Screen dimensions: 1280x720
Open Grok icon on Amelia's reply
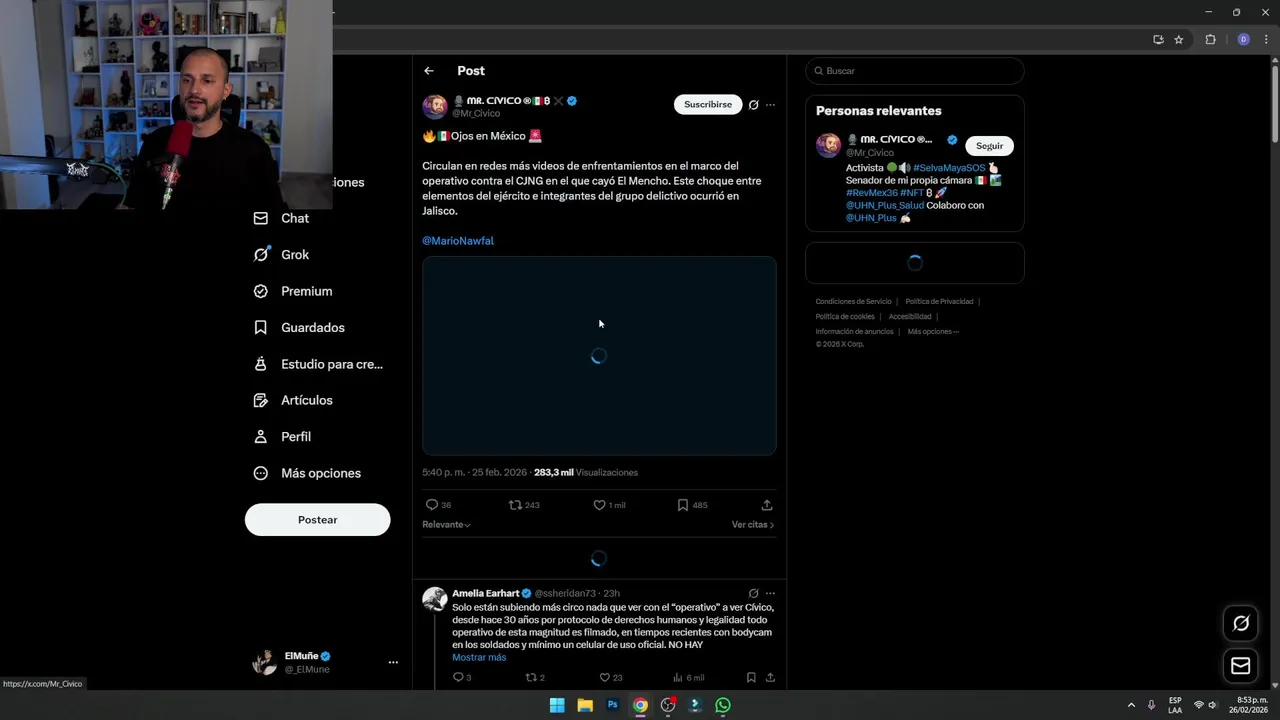pos(754,593)
